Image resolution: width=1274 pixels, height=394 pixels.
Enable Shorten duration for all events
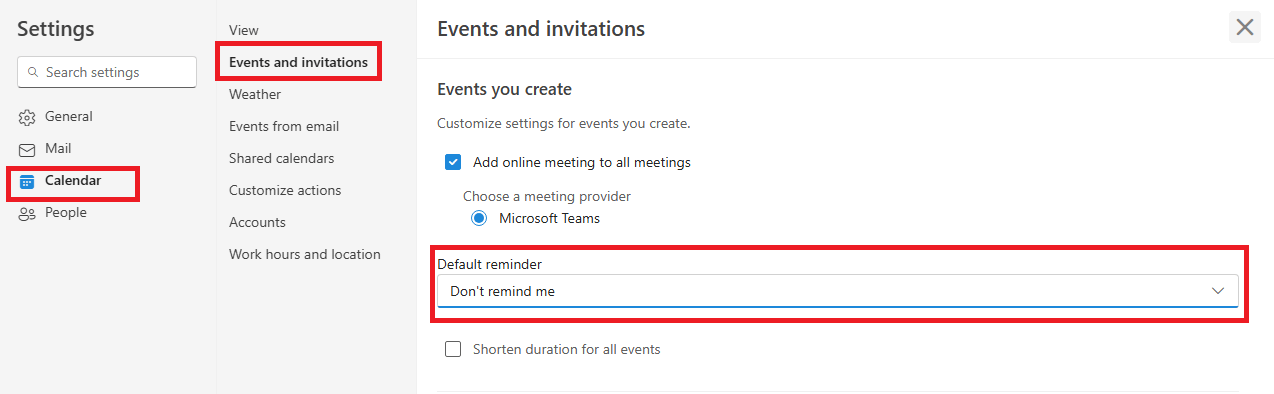[453, 350]
